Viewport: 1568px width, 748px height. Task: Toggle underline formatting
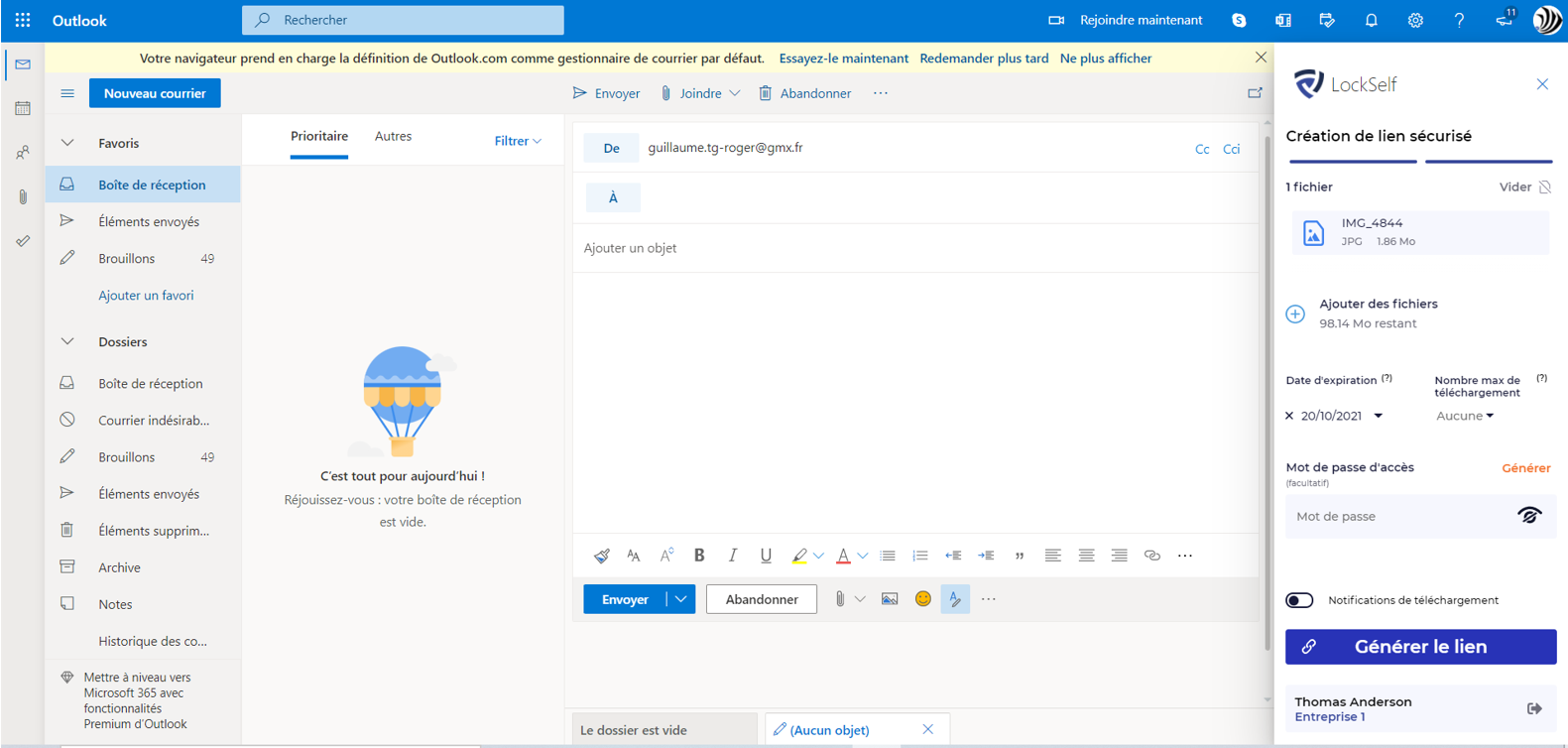(x=766, y=556)
